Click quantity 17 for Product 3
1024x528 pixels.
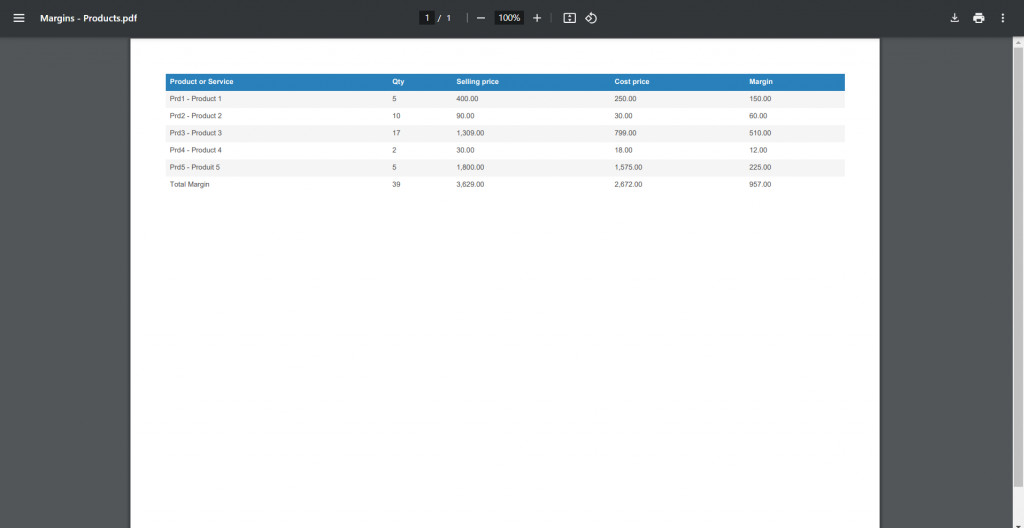click(396, 133)
